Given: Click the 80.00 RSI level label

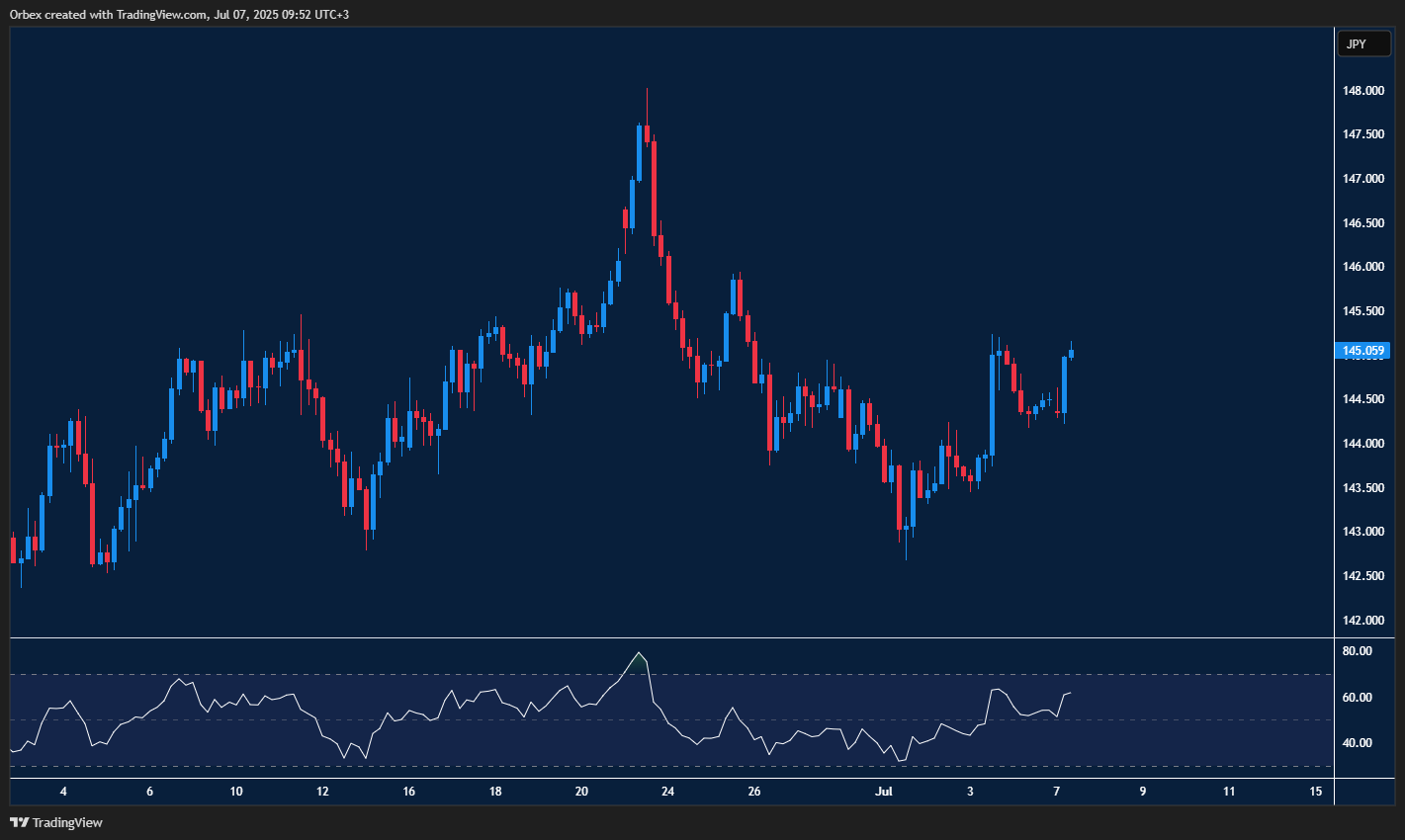Looking at the screenshot, I should pos(1356,650).
